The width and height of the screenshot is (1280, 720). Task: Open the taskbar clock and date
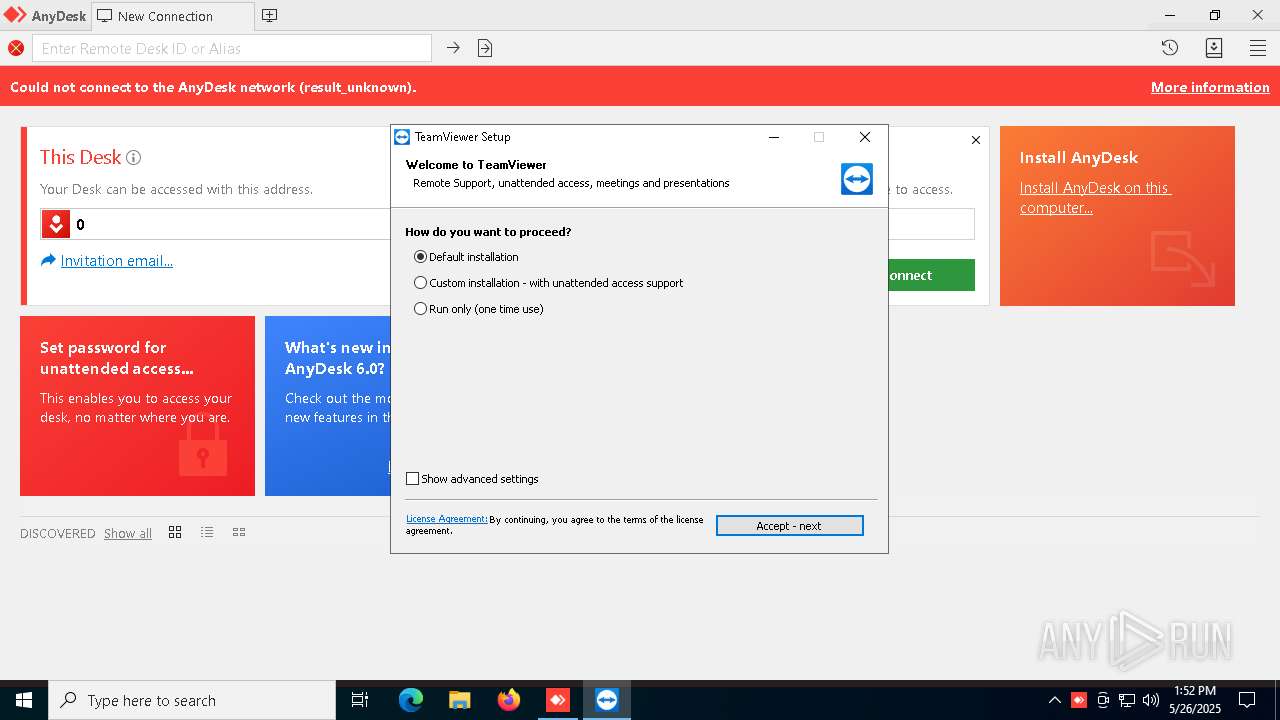pyautogui.click(x=1195, y=700)
